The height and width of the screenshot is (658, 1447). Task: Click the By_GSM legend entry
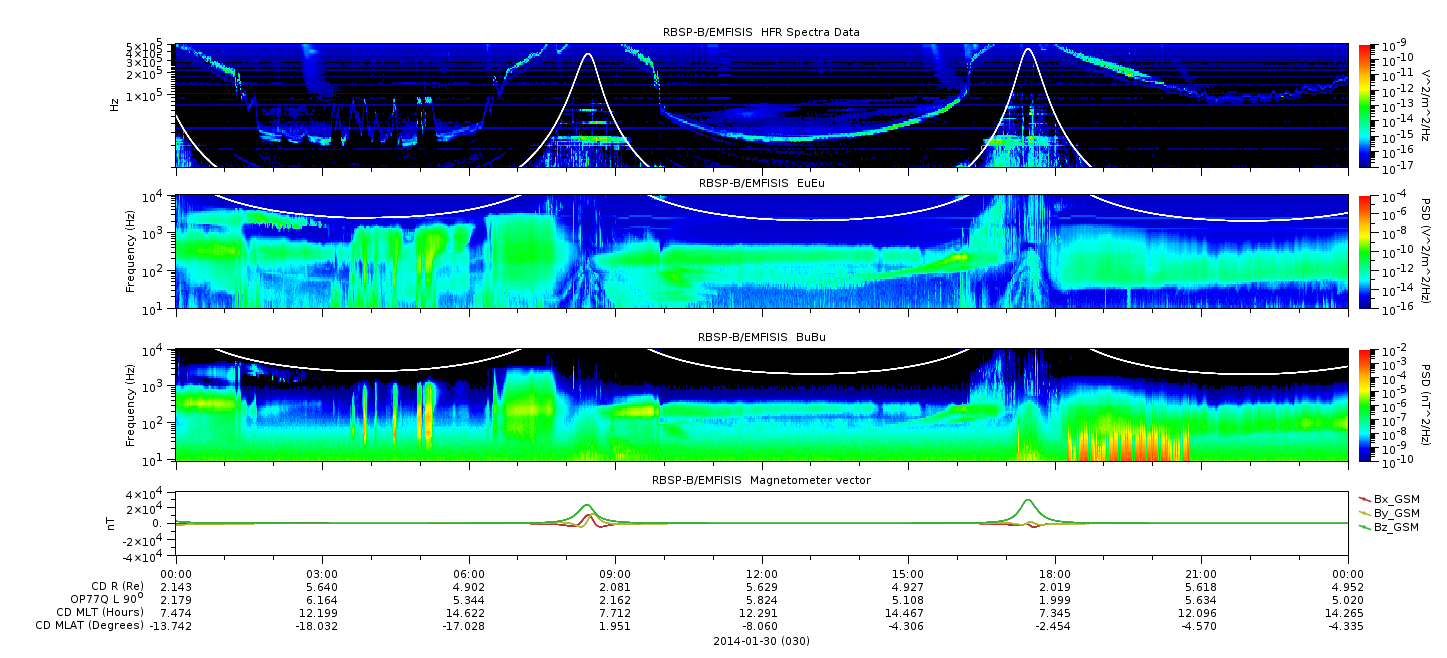(x=1396, y=513)
